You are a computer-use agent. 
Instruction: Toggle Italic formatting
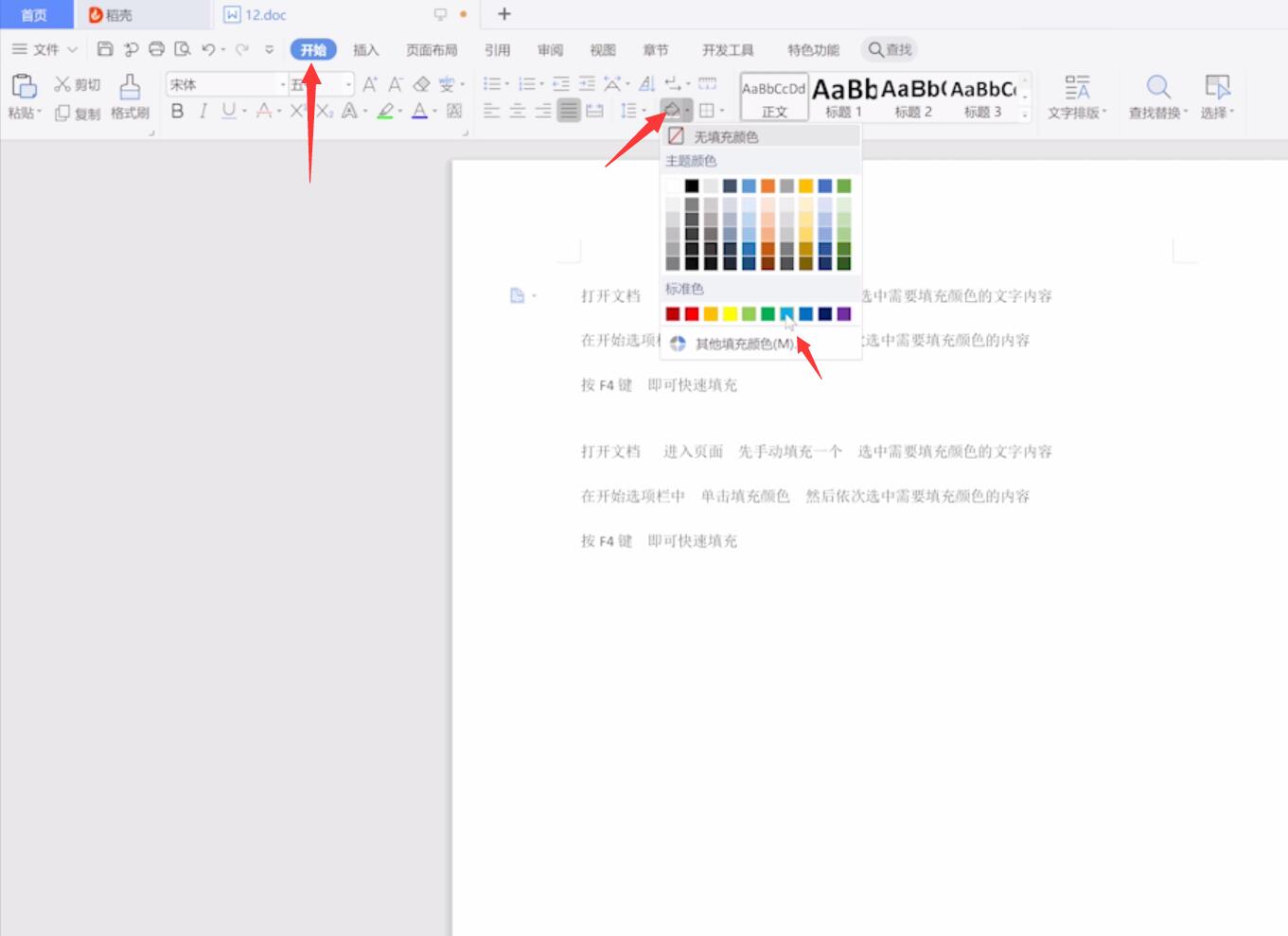pyautogui.click(x=203, y=111)
